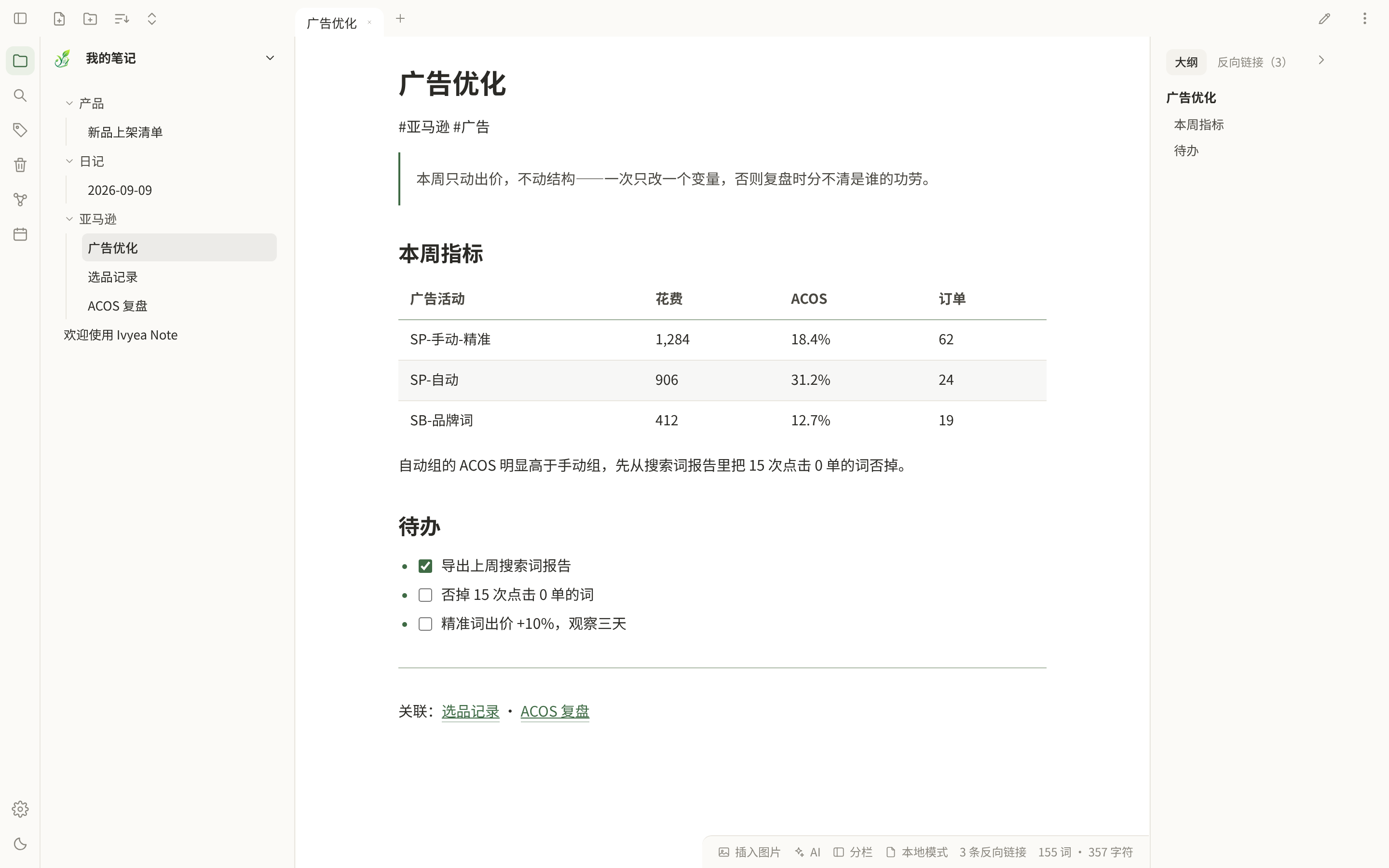Uncheck the 导出上周搜索词报告 checkbox

425,566
